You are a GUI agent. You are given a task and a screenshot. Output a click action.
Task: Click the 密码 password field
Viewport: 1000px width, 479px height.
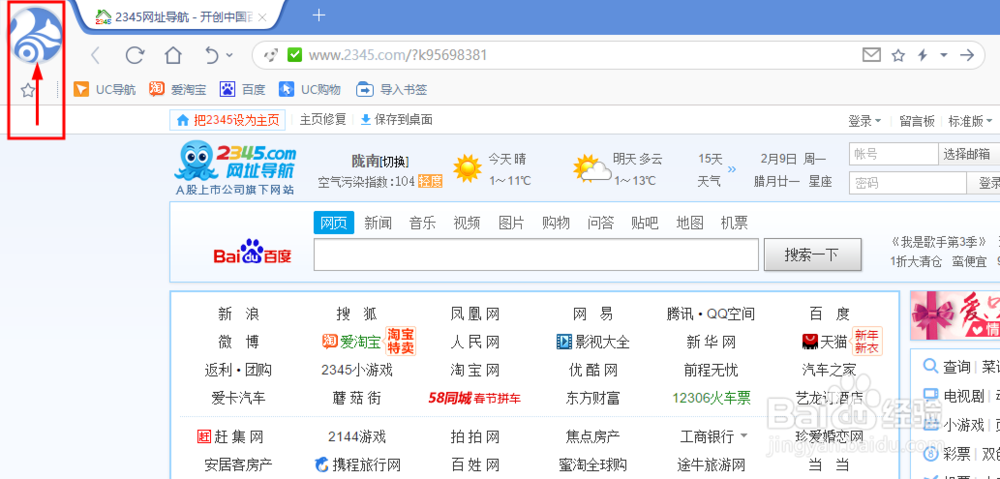[x=908, y=183]
